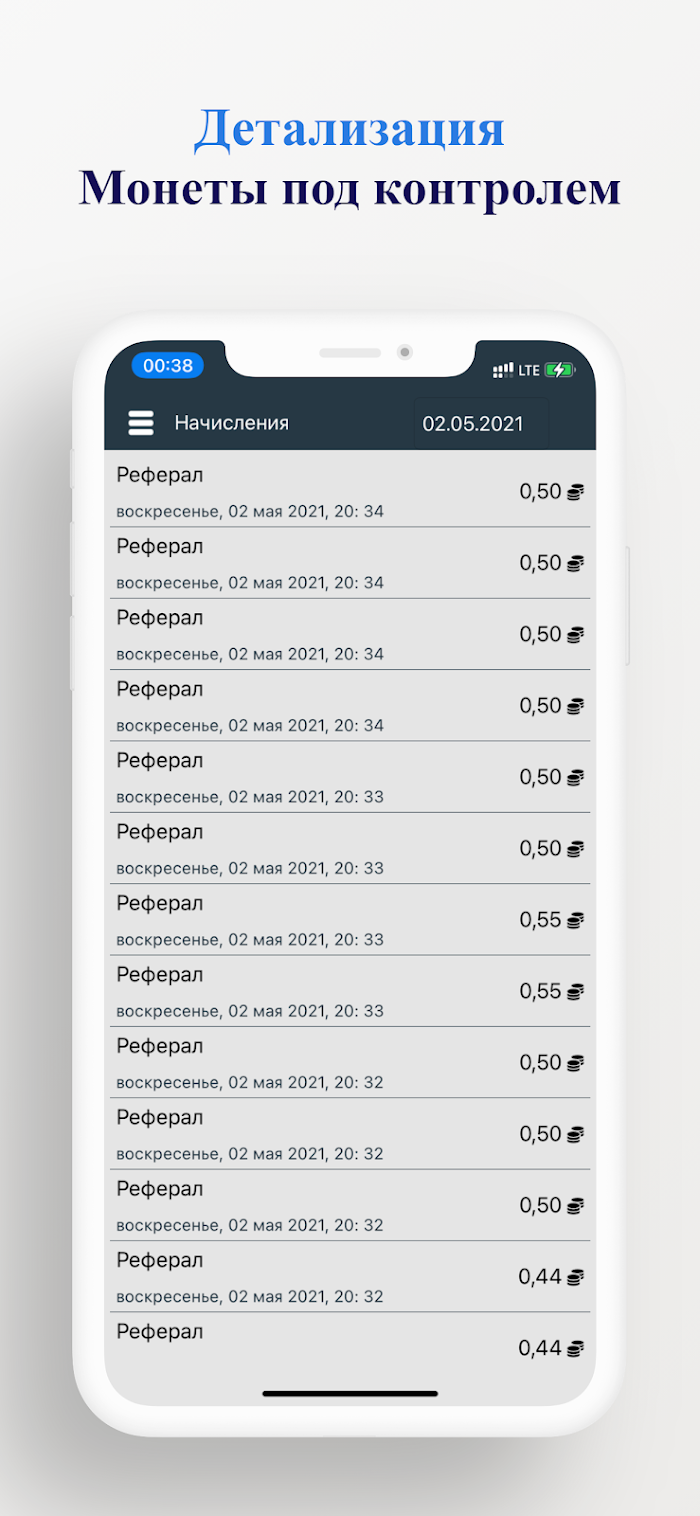
Task: Tap the signal strength bars icon
Action: click(503, 370)
